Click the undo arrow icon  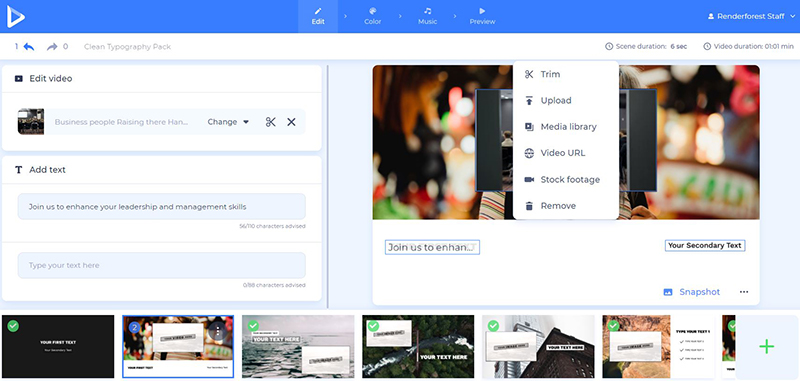[x=29, y=47]
